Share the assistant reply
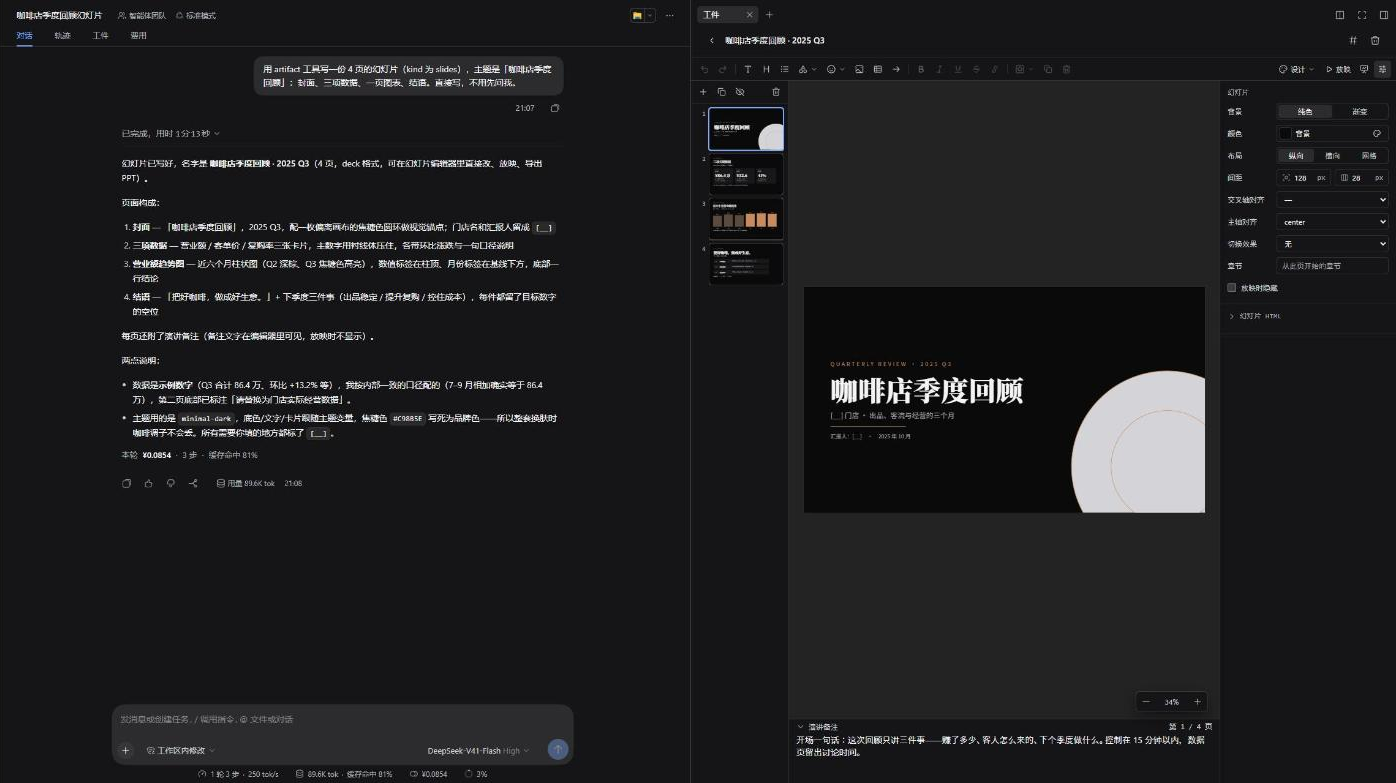This screenshot has height=783, width=1396. (x=193, y=483)
